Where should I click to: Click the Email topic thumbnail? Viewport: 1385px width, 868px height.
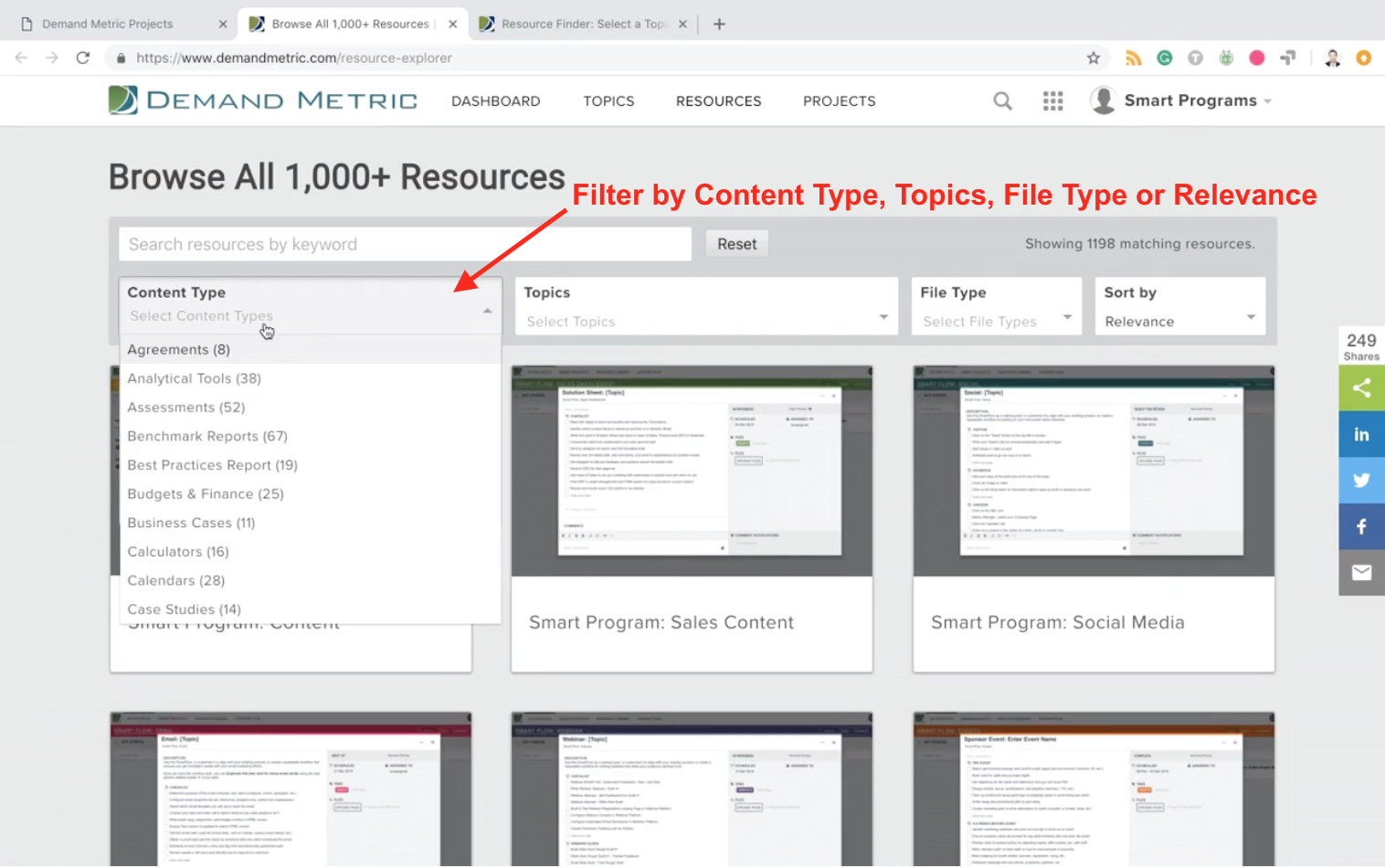click(x=291, y=789)
